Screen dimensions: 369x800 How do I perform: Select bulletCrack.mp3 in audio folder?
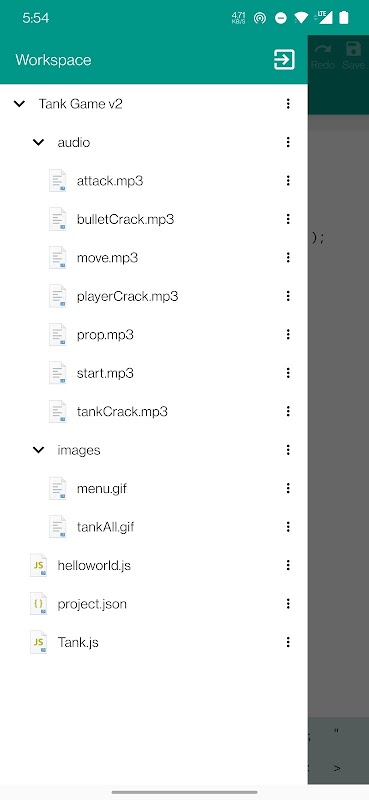tap(125, 219)
